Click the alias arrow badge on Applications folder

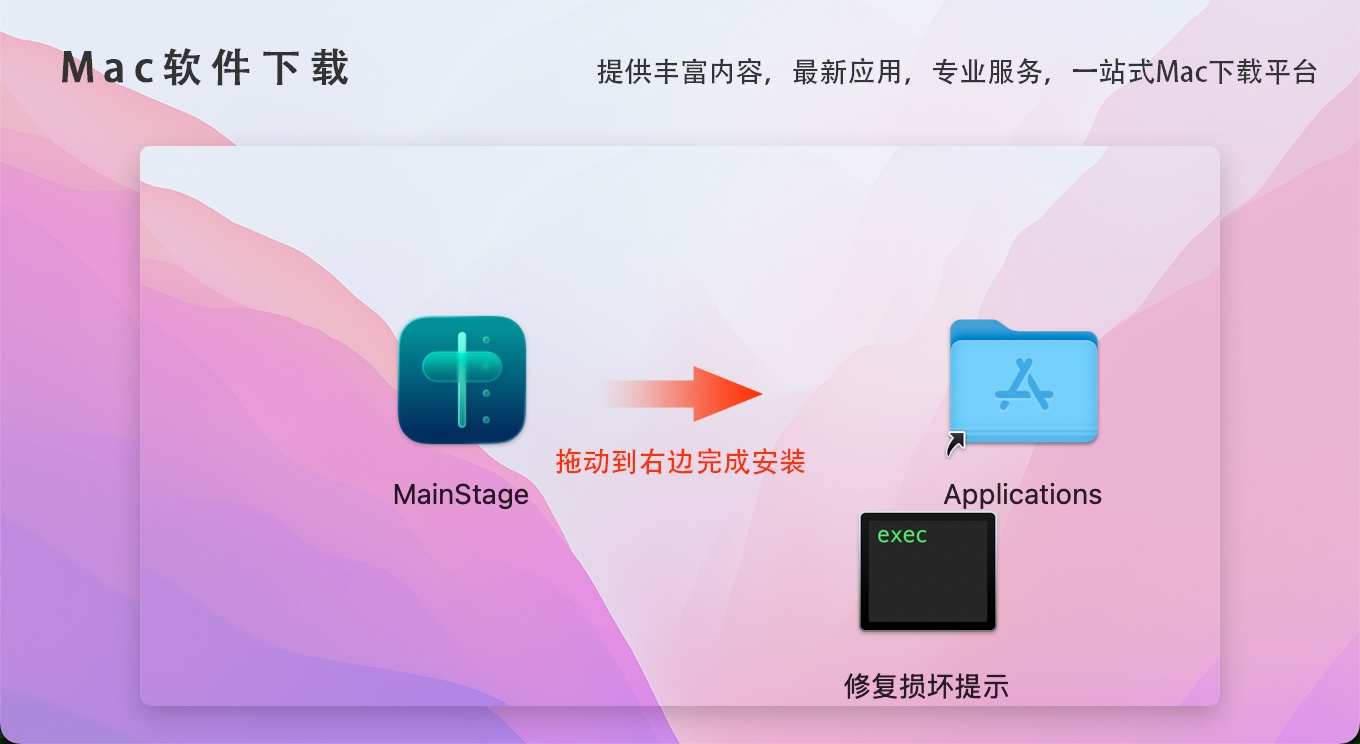click(956, 444)
